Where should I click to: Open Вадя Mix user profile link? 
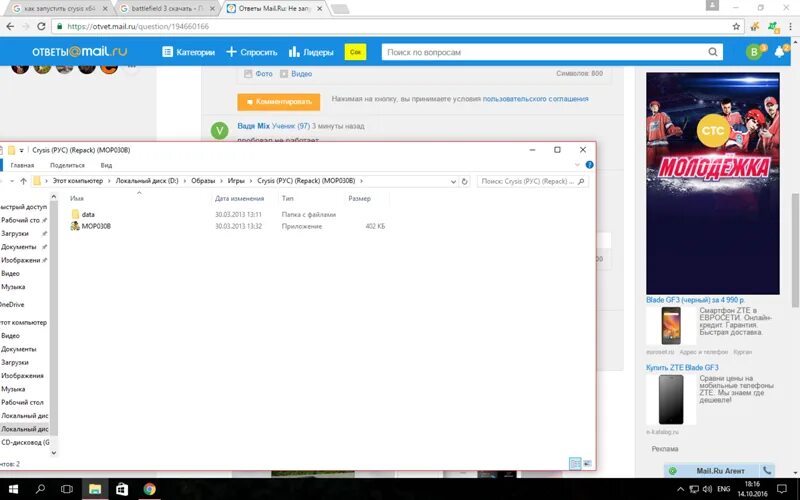pyautogui.click(x=254, y=126)
